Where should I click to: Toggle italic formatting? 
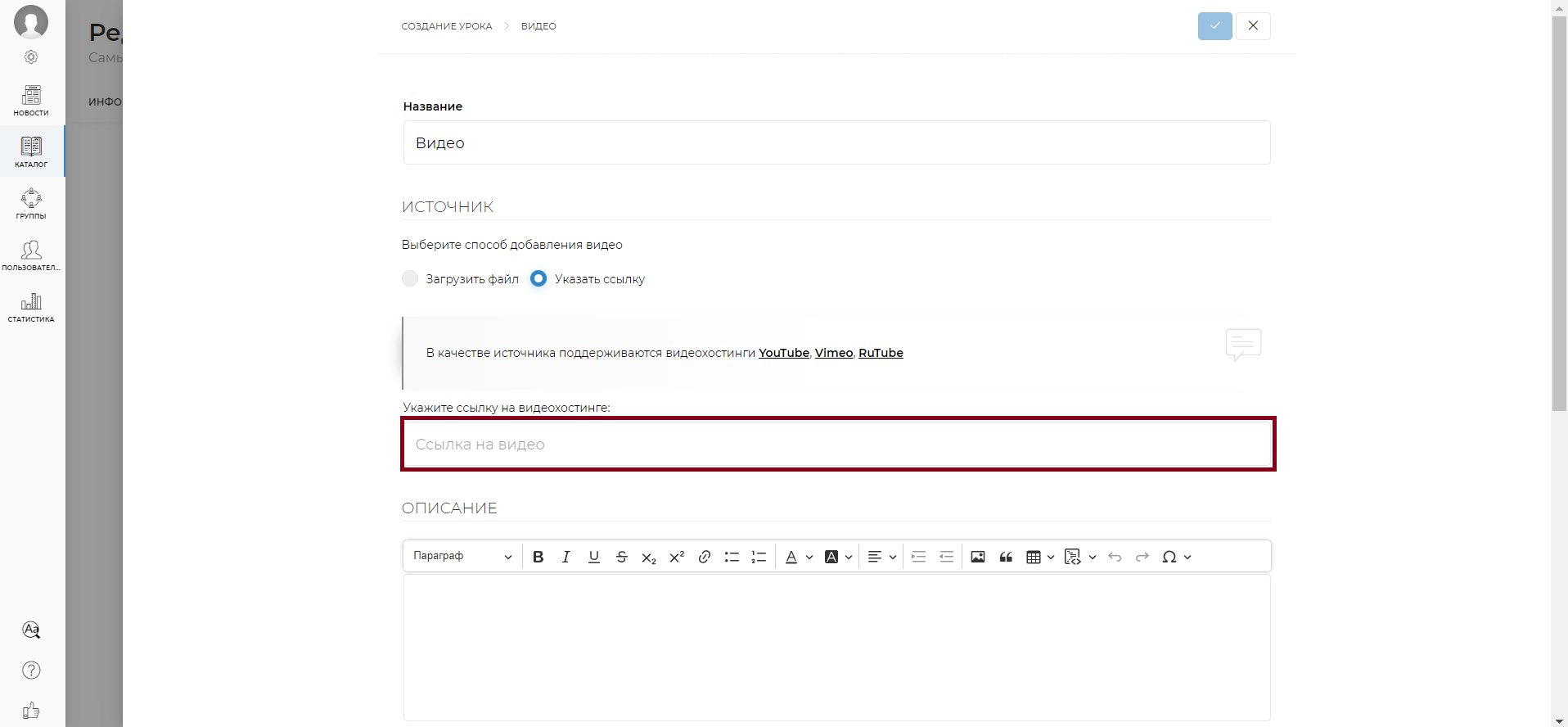(565, 557)
